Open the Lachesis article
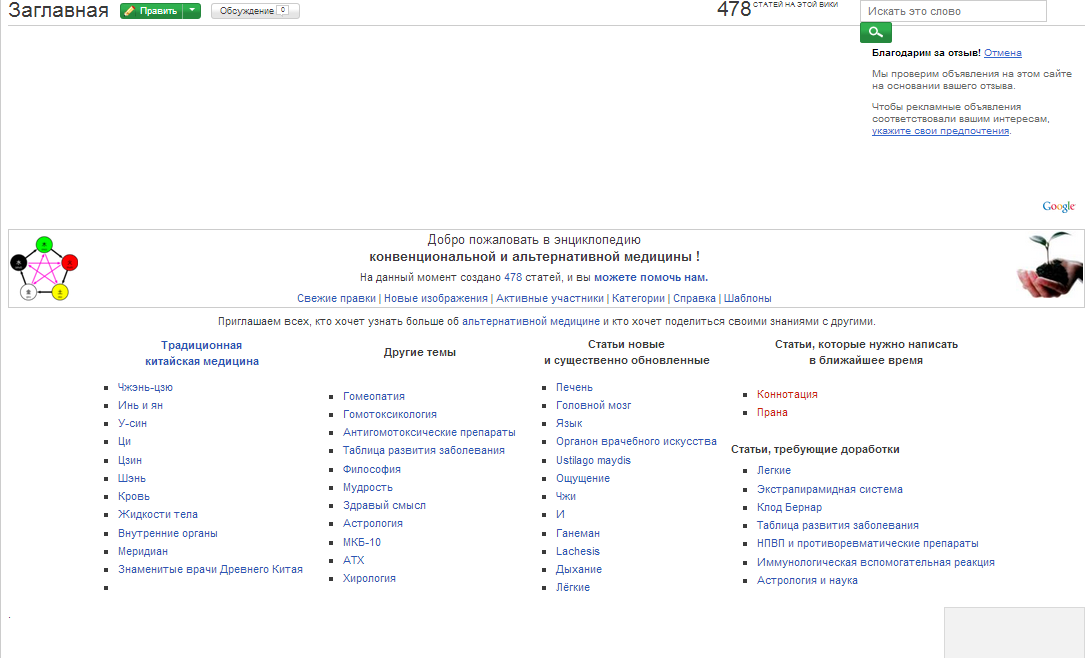The image size is (1092, 658). click(577, 551)
